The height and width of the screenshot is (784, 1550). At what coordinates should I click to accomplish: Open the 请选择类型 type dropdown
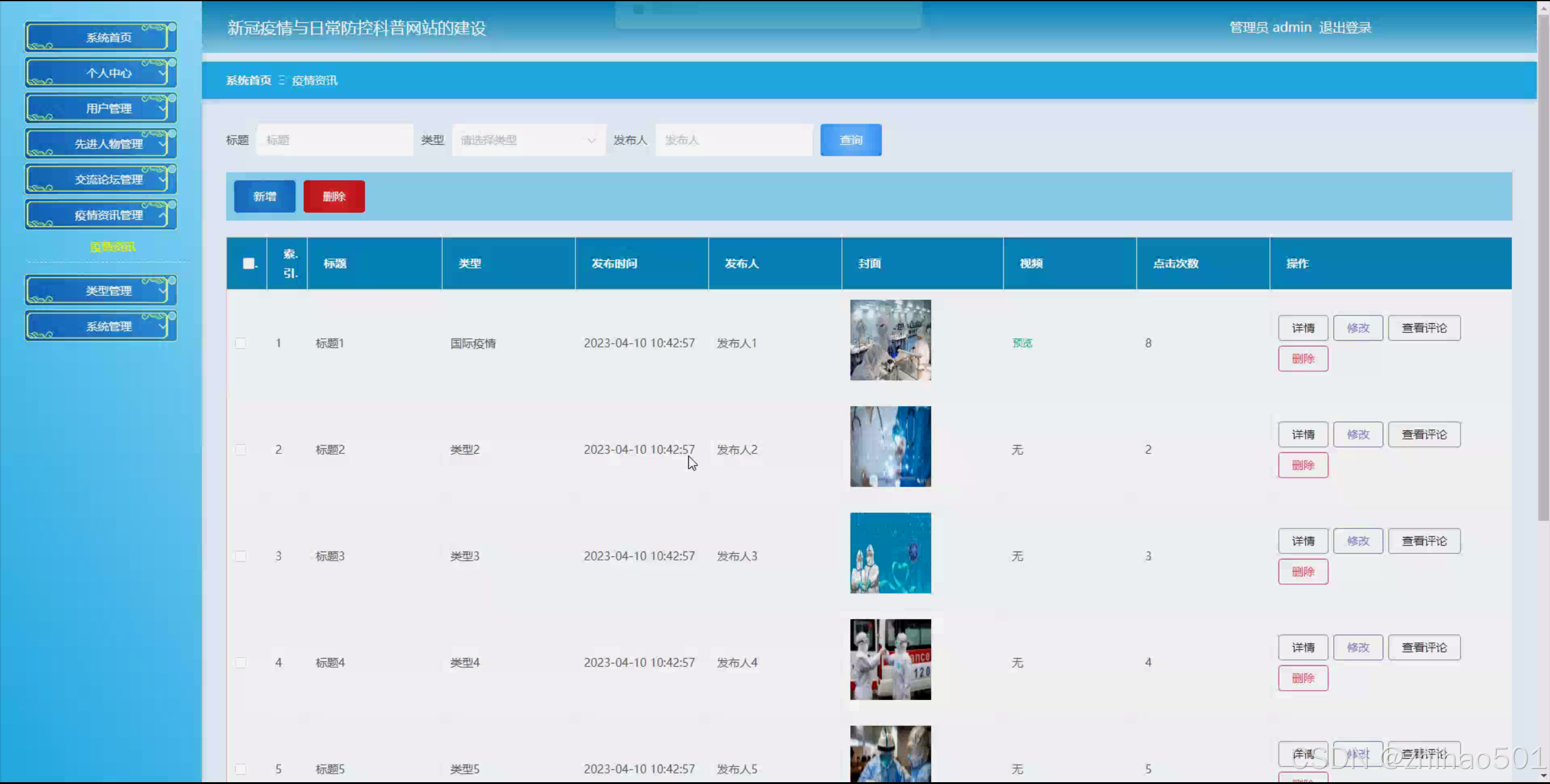pos(528,140)
